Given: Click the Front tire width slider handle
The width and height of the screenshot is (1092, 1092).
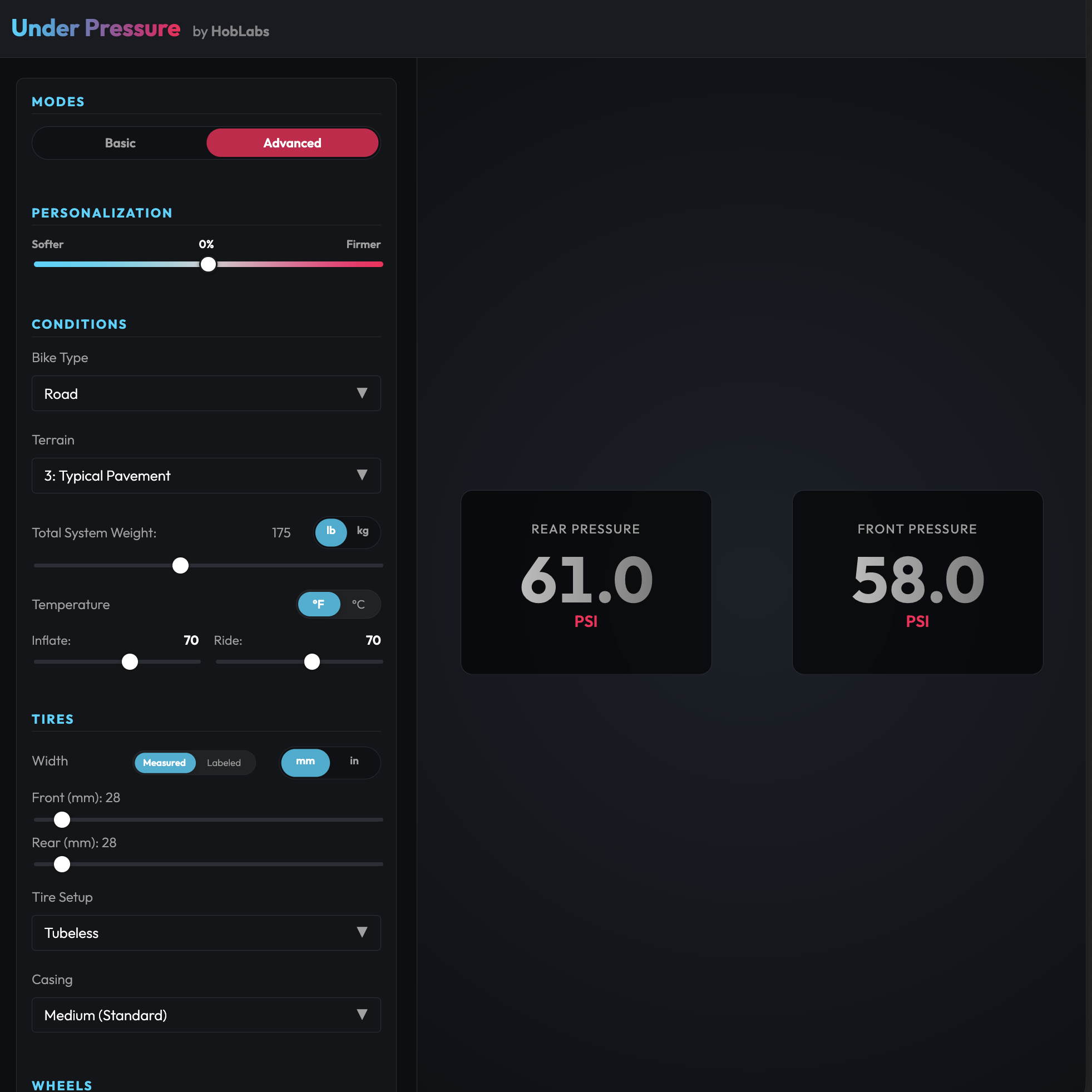Looking at the screenshot, I should (62, 819).
